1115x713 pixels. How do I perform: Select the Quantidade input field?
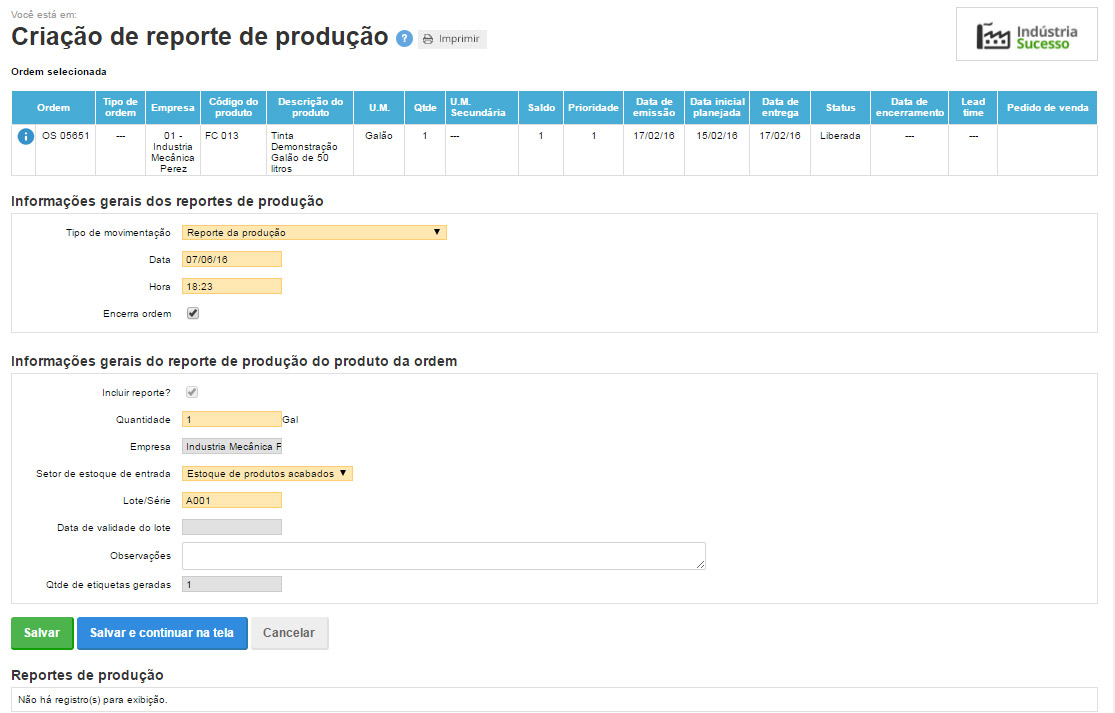(x=232, y=420)
